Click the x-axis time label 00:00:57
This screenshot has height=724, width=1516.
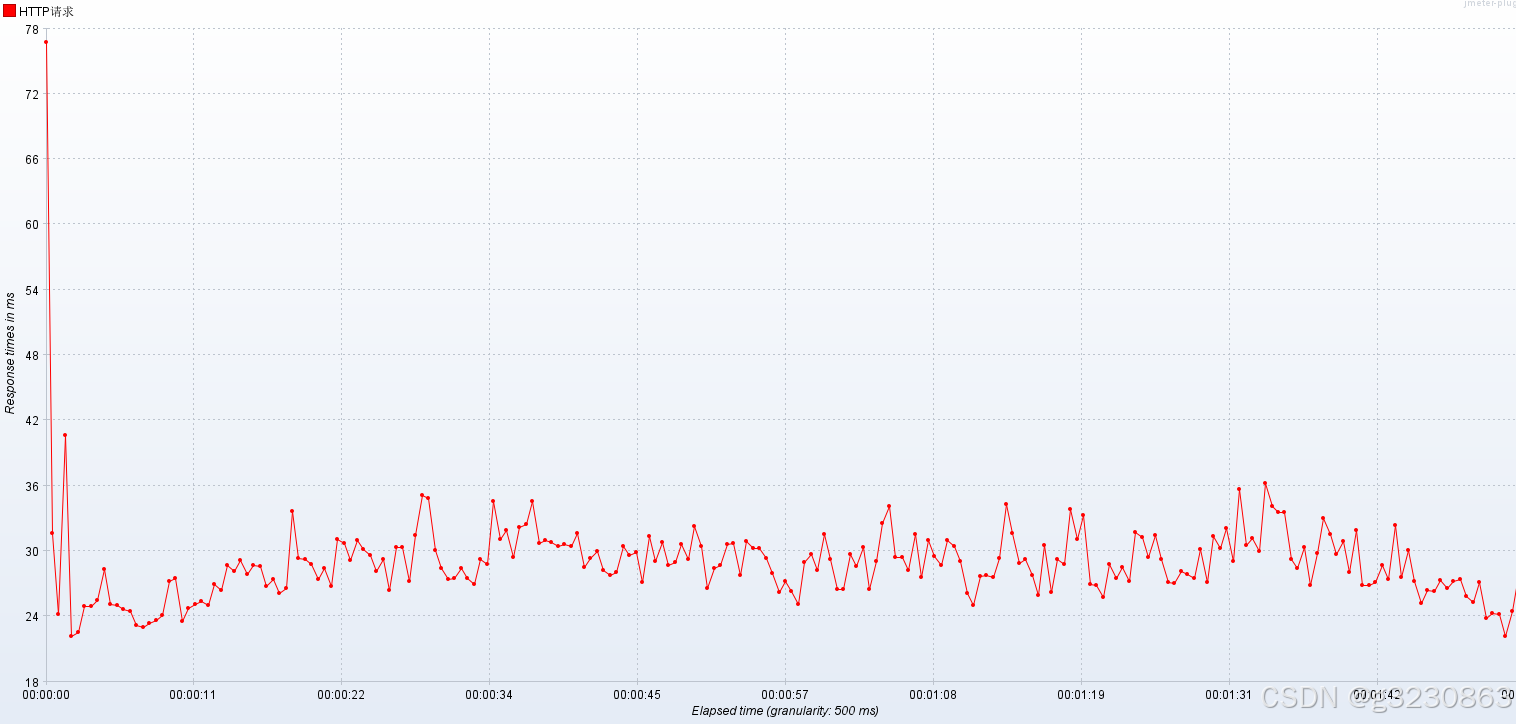coord(785,694)
